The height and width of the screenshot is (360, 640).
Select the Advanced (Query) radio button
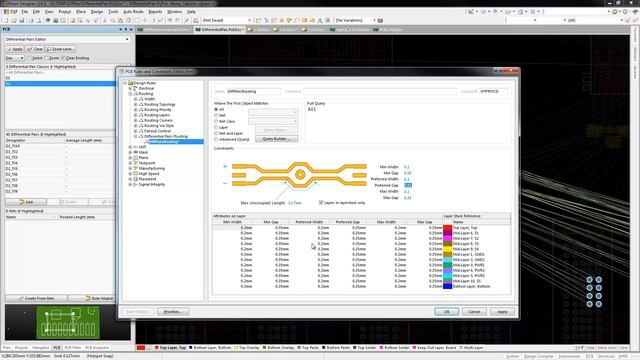[216, 139]
